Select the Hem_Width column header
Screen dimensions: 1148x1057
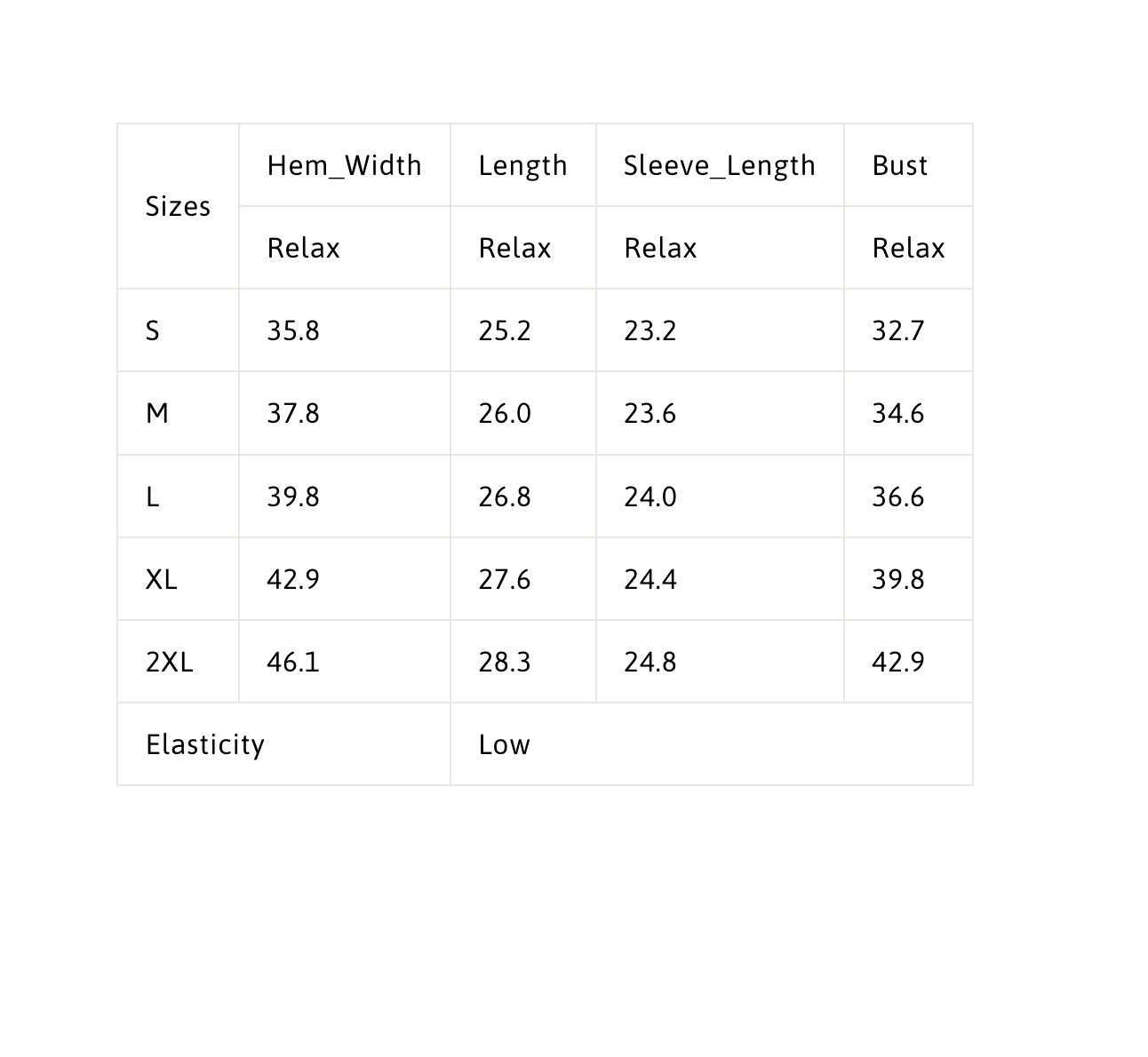[x=344, y=165]
